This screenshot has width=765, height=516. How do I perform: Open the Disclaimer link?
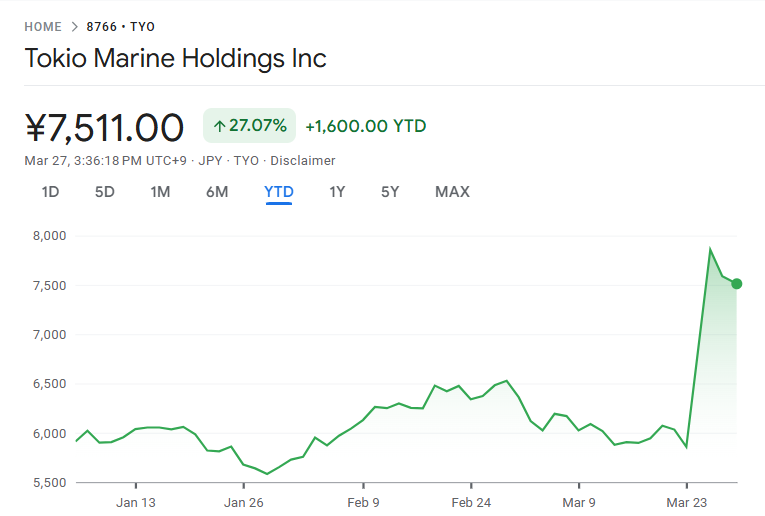pos(303,160)
